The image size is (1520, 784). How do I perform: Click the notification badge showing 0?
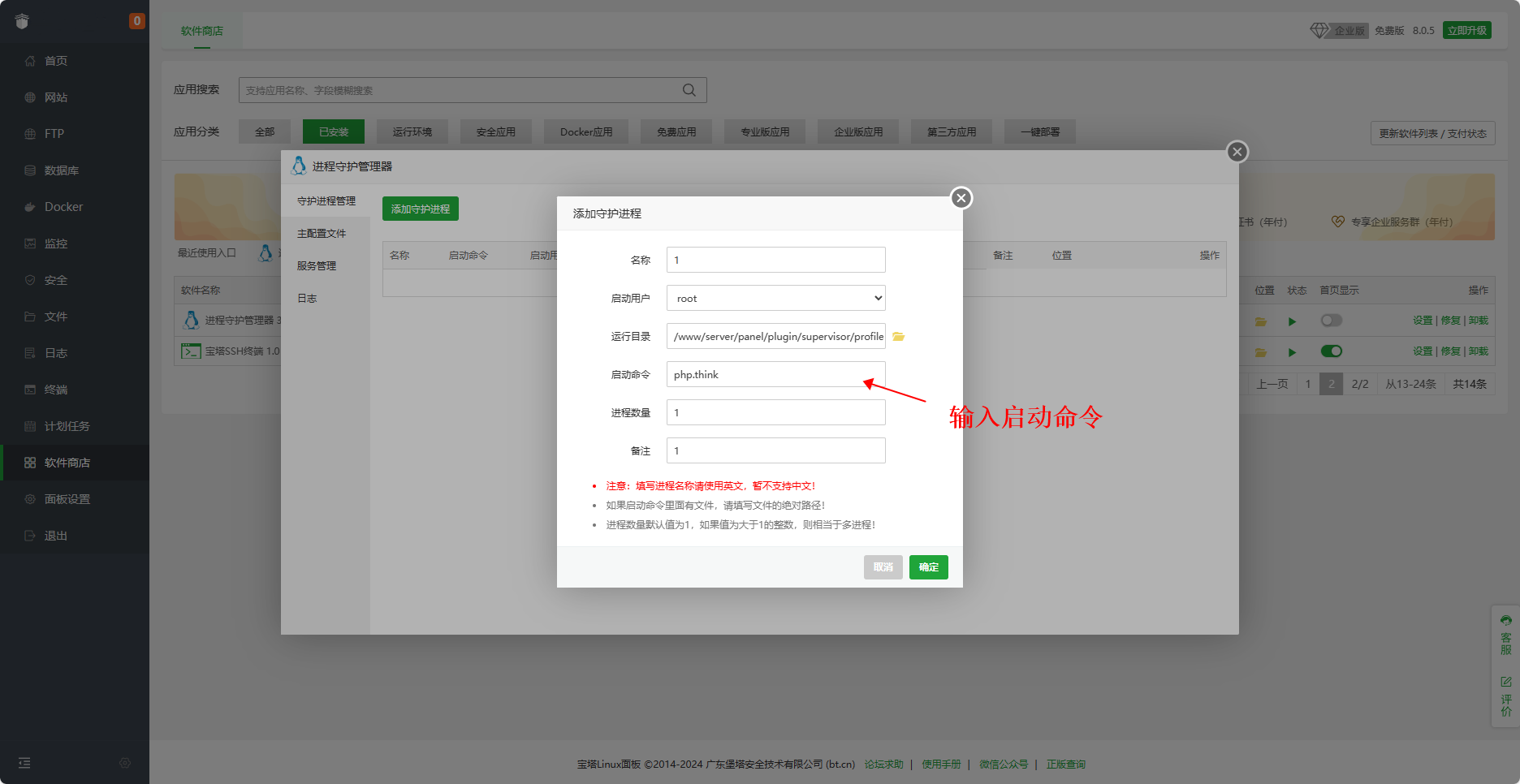tap(137, 21)
